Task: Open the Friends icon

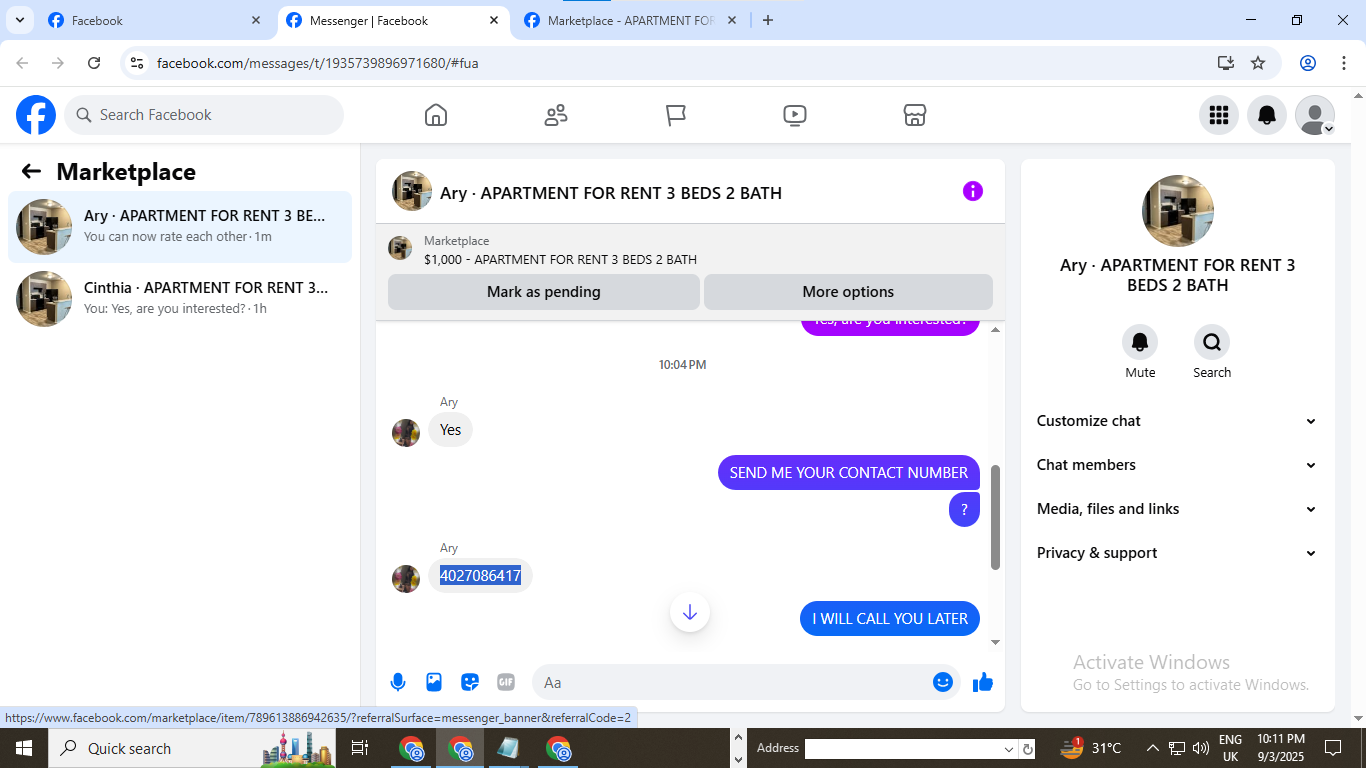Action: (x=556, y=115)
